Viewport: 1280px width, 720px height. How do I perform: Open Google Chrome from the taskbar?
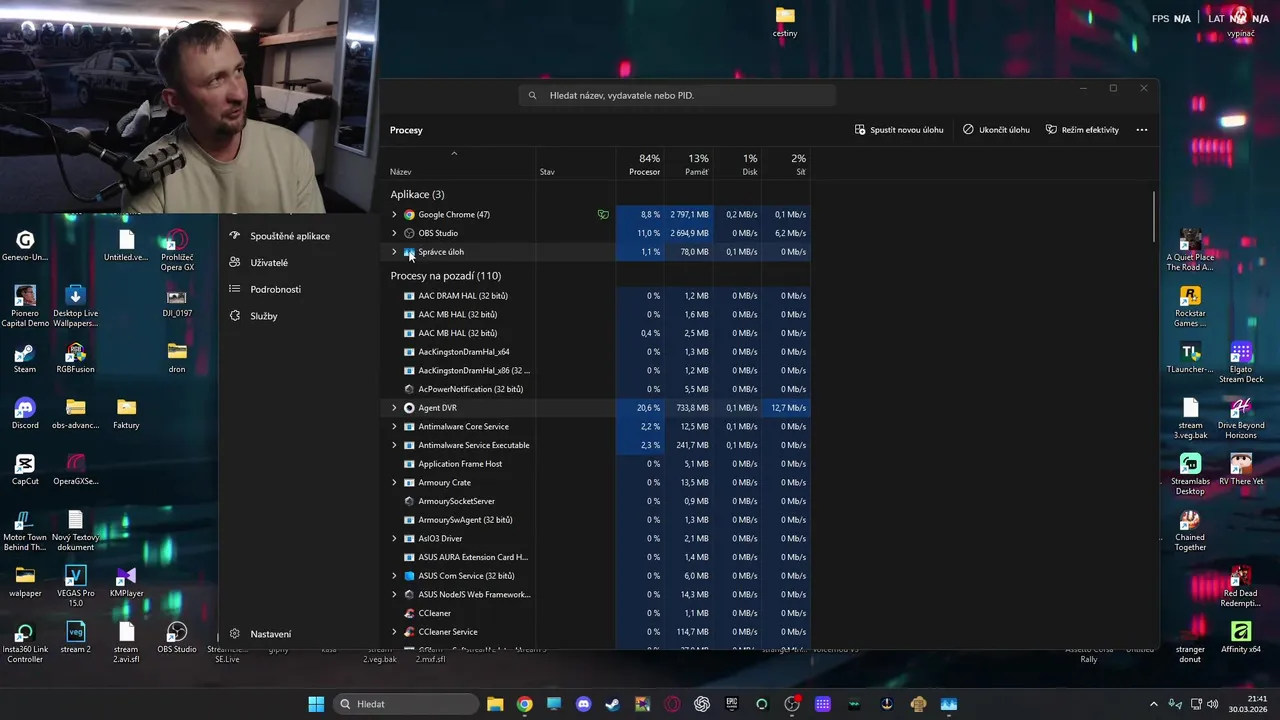(524, 704)
